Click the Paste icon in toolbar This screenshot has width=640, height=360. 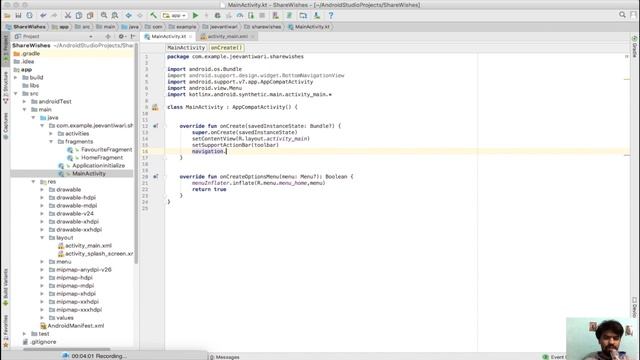[90, 16]
